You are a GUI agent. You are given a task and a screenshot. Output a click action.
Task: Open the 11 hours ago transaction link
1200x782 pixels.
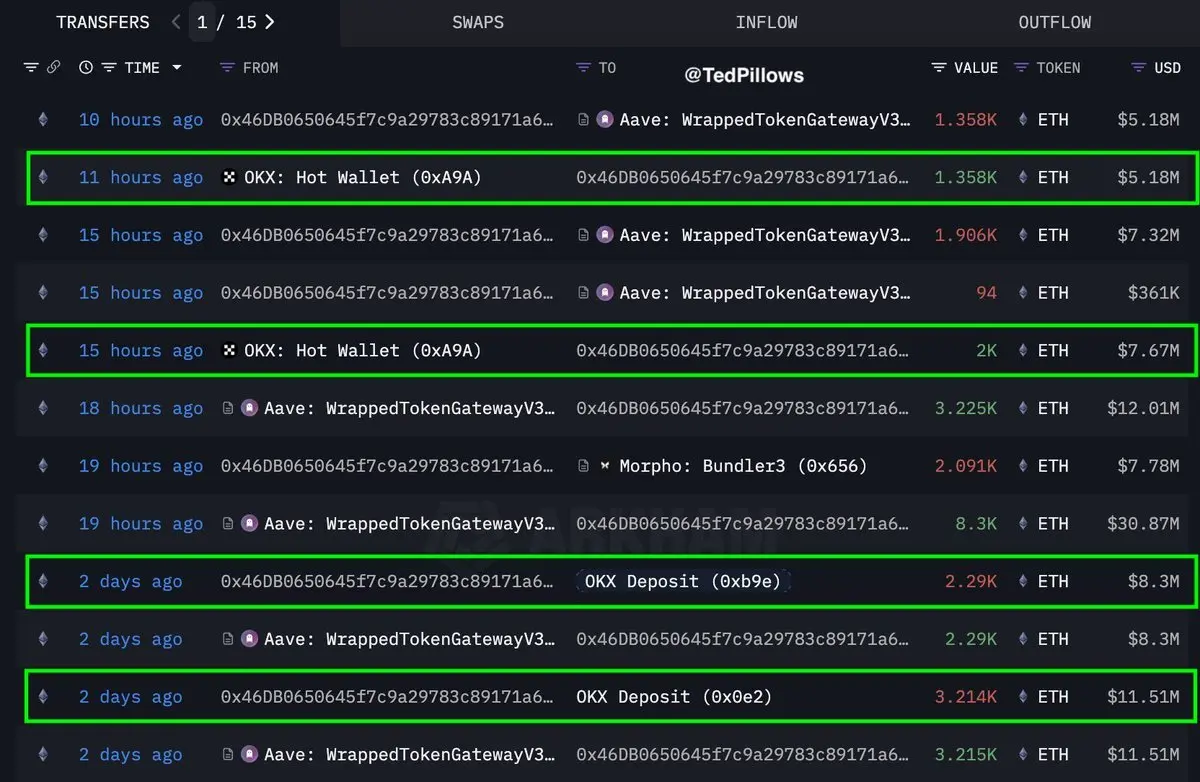141,178
